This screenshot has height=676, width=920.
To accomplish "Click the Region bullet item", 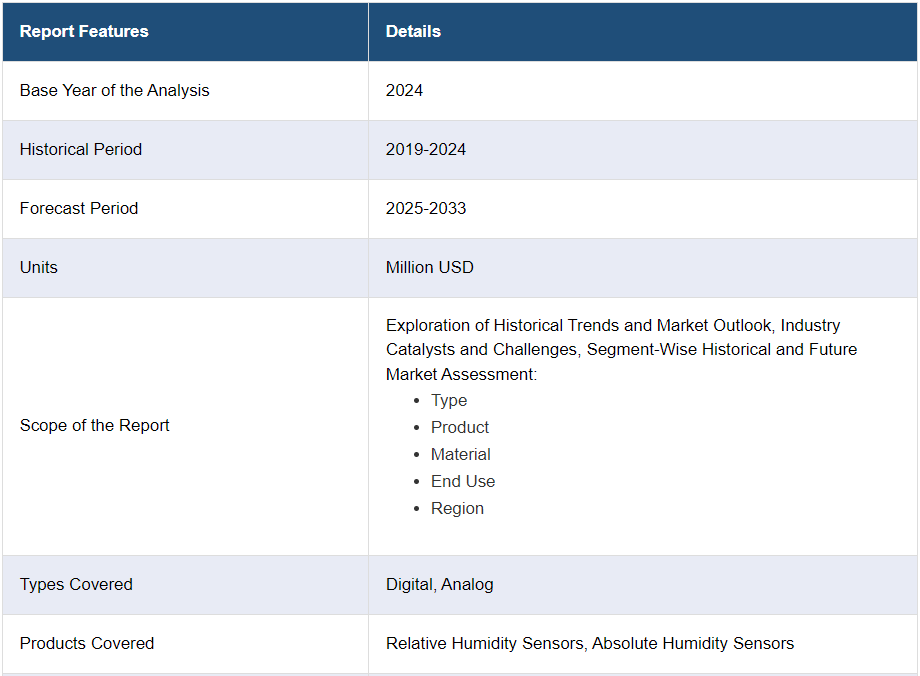I will click(457, 508).
